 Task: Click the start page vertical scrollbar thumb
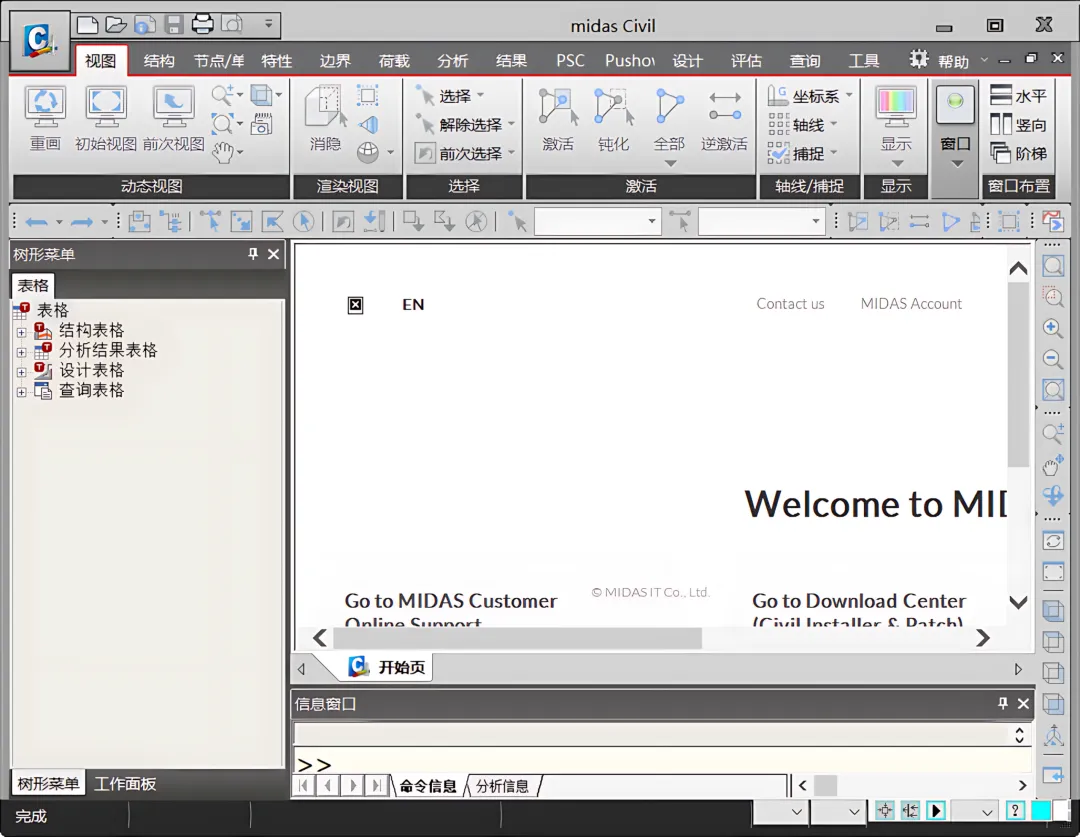(1018, 373)
